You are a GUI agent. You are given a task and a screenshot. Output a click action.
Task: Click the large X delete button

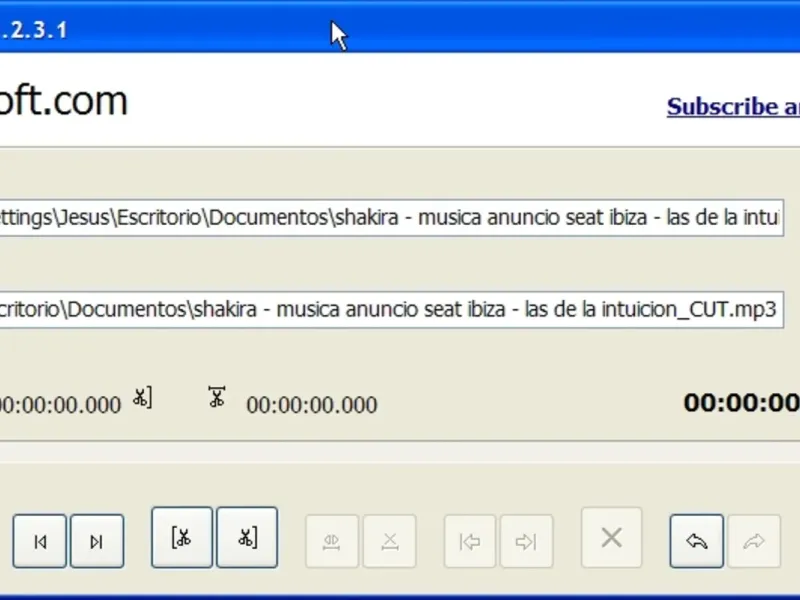pos(611,538)
